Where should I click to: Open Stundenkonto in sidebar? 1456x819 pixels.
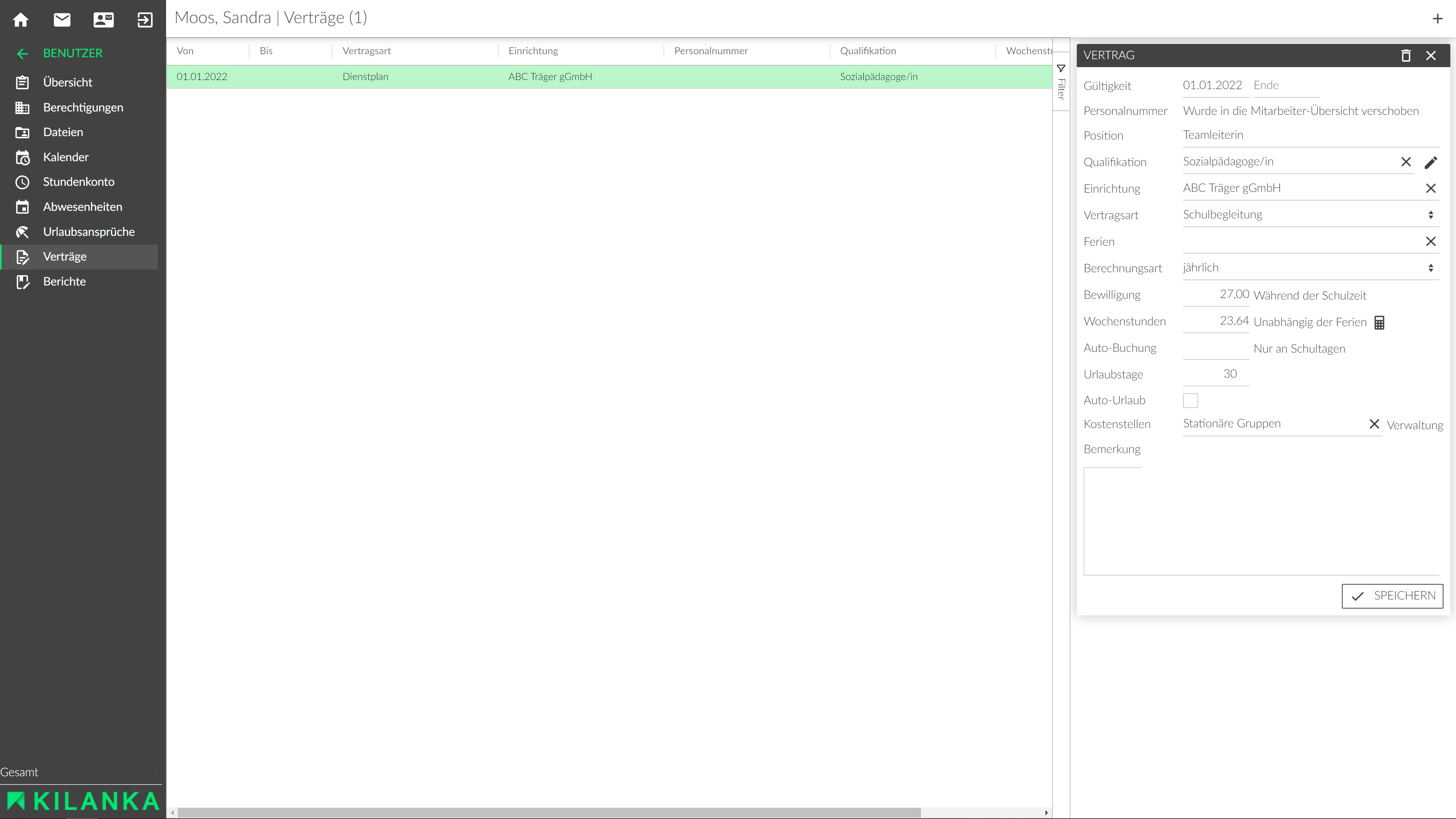pos(78,182)
